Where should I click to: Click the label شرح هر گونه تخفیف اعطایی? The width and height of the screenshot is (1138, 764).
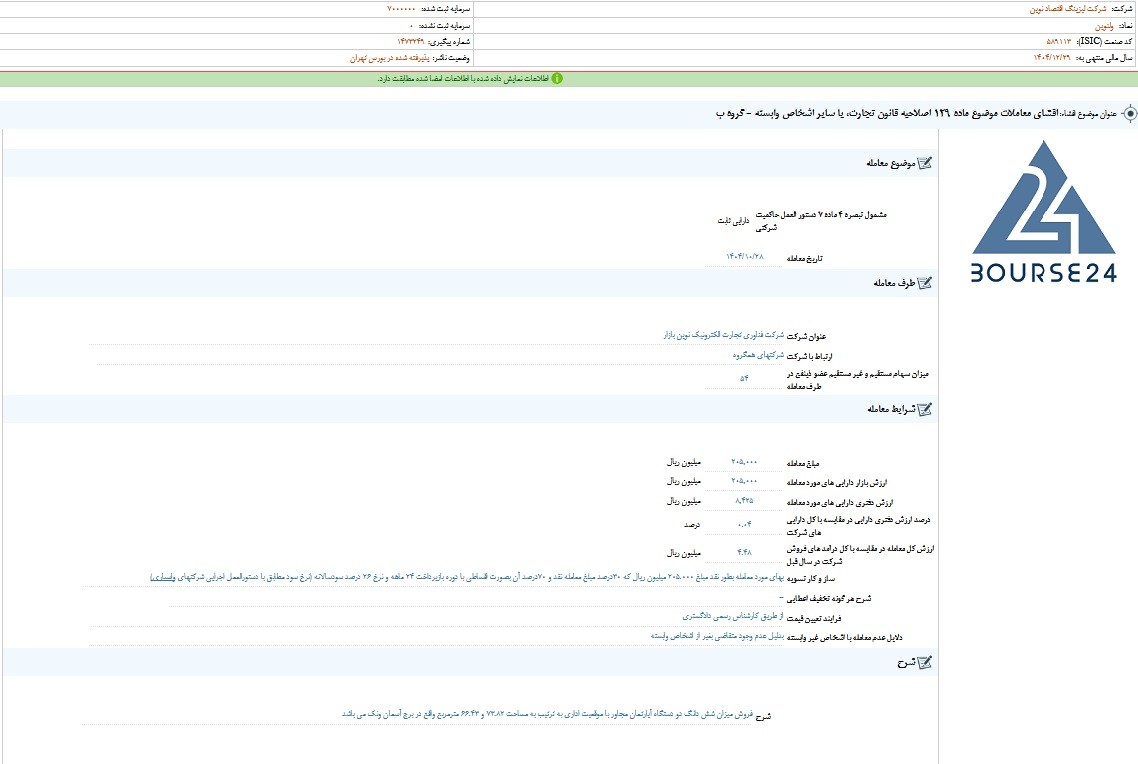829,599
